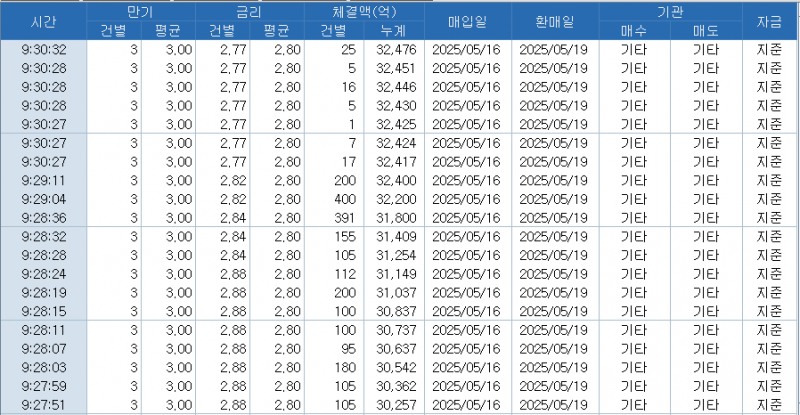Click the 체결액(억) group header

click(x=364, y=12)
